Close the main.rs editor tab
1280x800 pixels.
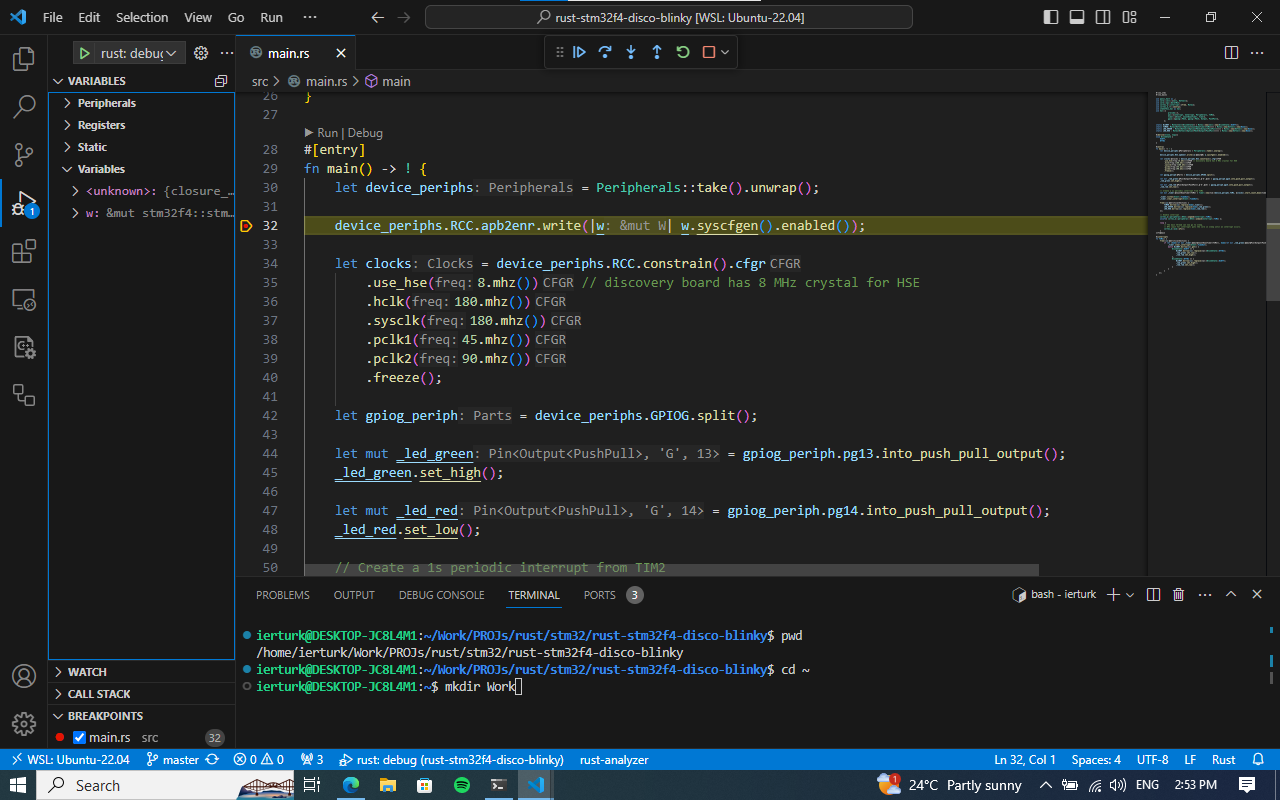click(x=341, y=53)
